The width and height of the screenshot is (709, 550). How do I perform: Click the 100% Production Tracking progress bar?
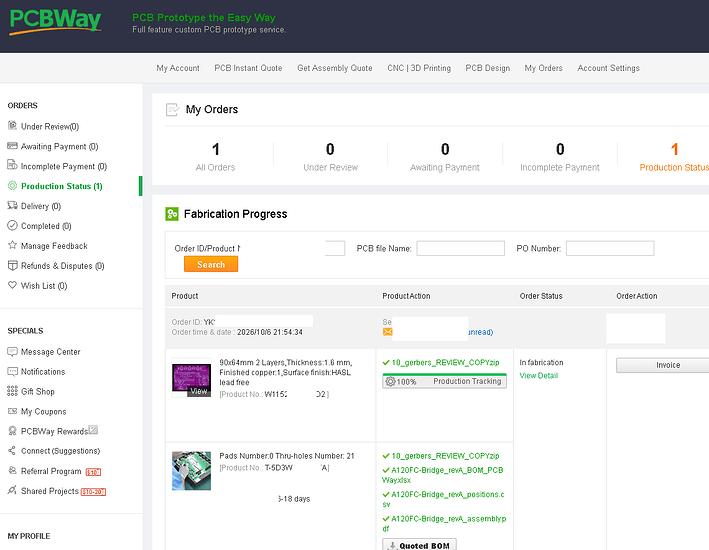coord(444,381)
